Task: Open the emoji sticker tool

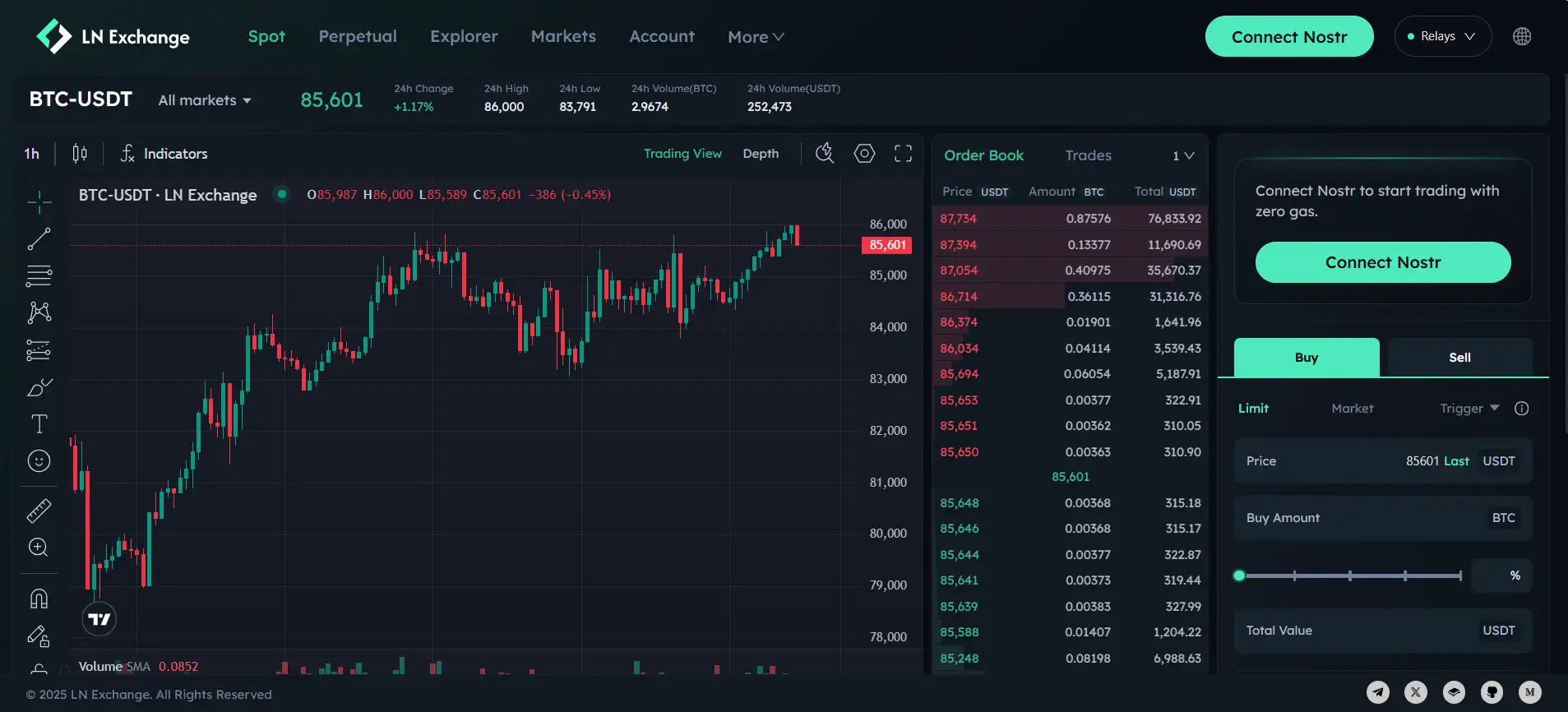Action: point(39,461)
